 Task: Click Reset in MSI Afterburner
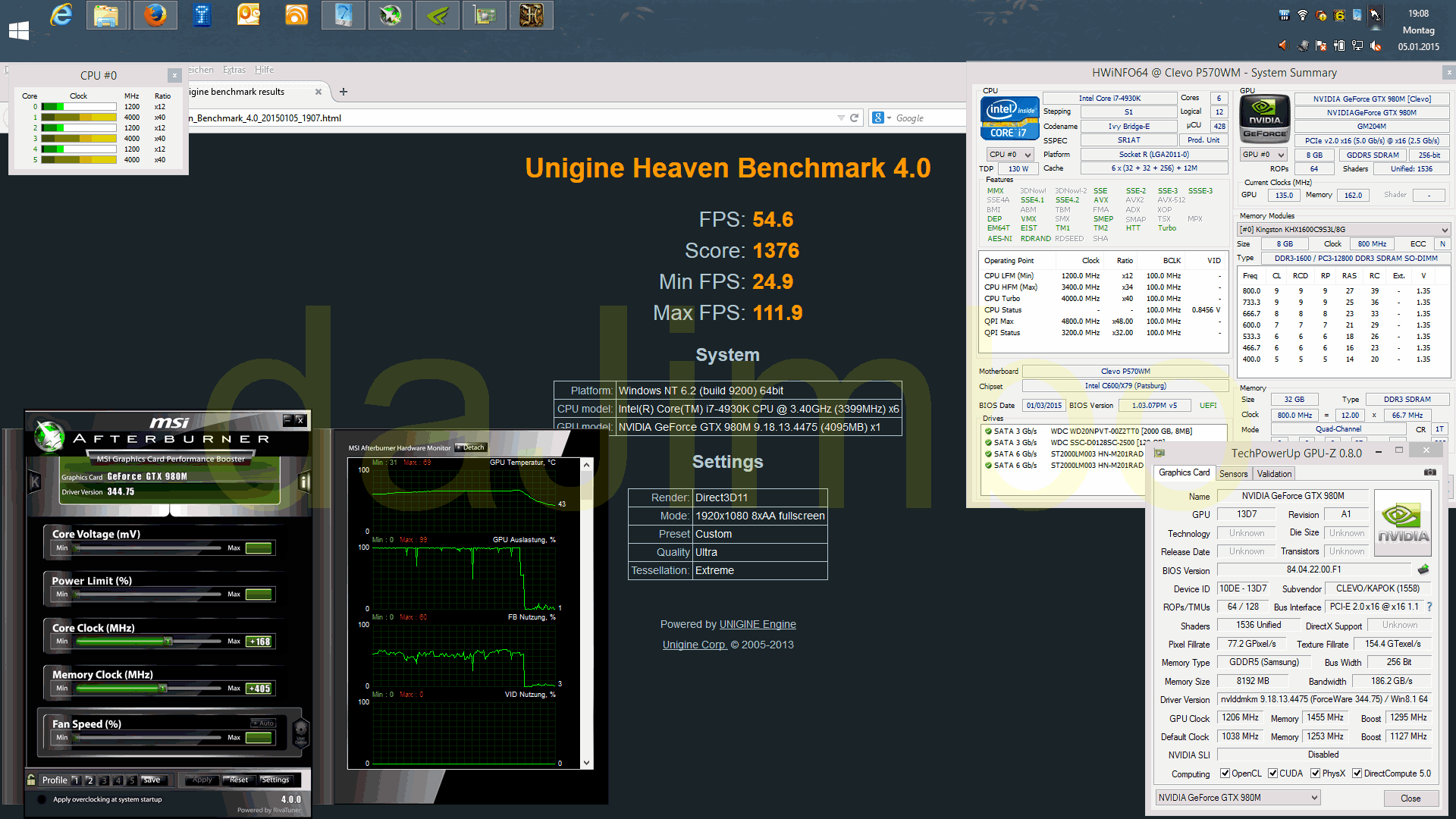point(239,780)
